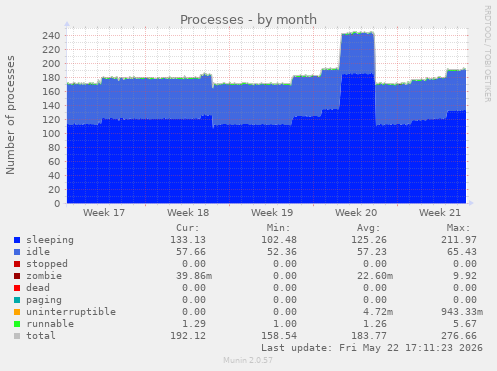Click the graph title 'Processes - by month'
Screen dimensions: 497x371
click(x=248, y=20)
